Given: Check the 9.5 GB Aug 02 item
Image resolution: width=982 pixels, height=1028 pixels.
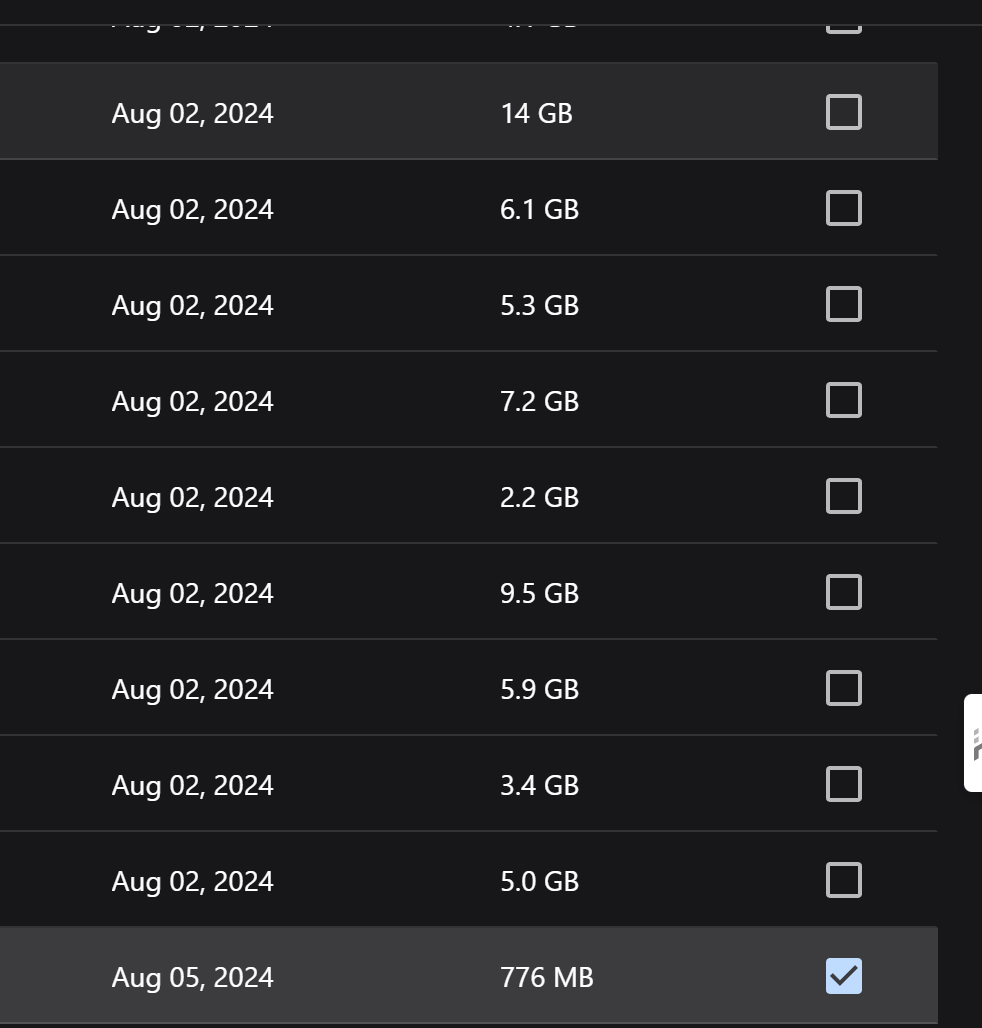Looking at the screenshot, I should coord(843,592).
